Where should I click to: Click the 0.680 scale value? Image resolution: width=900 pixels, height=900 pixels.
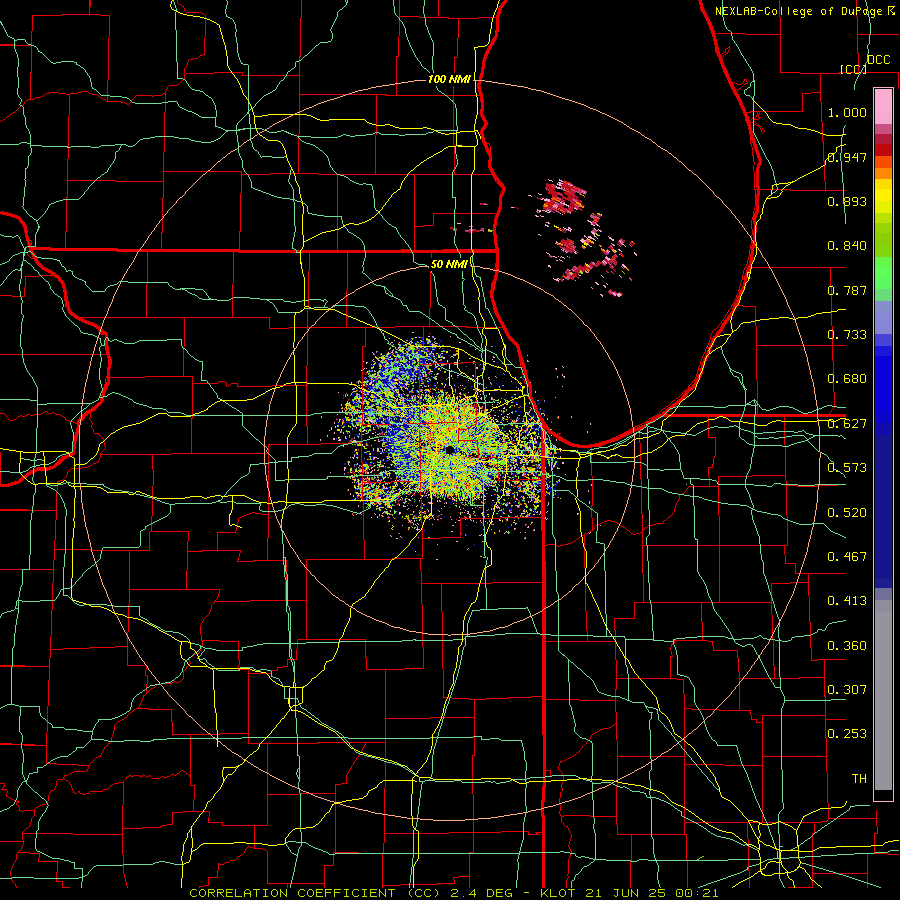point(847,379)
